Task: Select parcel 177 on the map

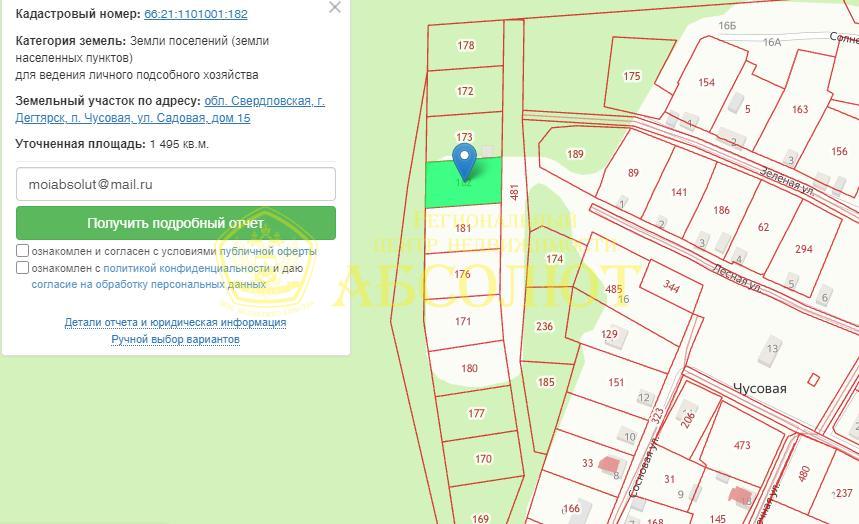Action: [476, 413]
